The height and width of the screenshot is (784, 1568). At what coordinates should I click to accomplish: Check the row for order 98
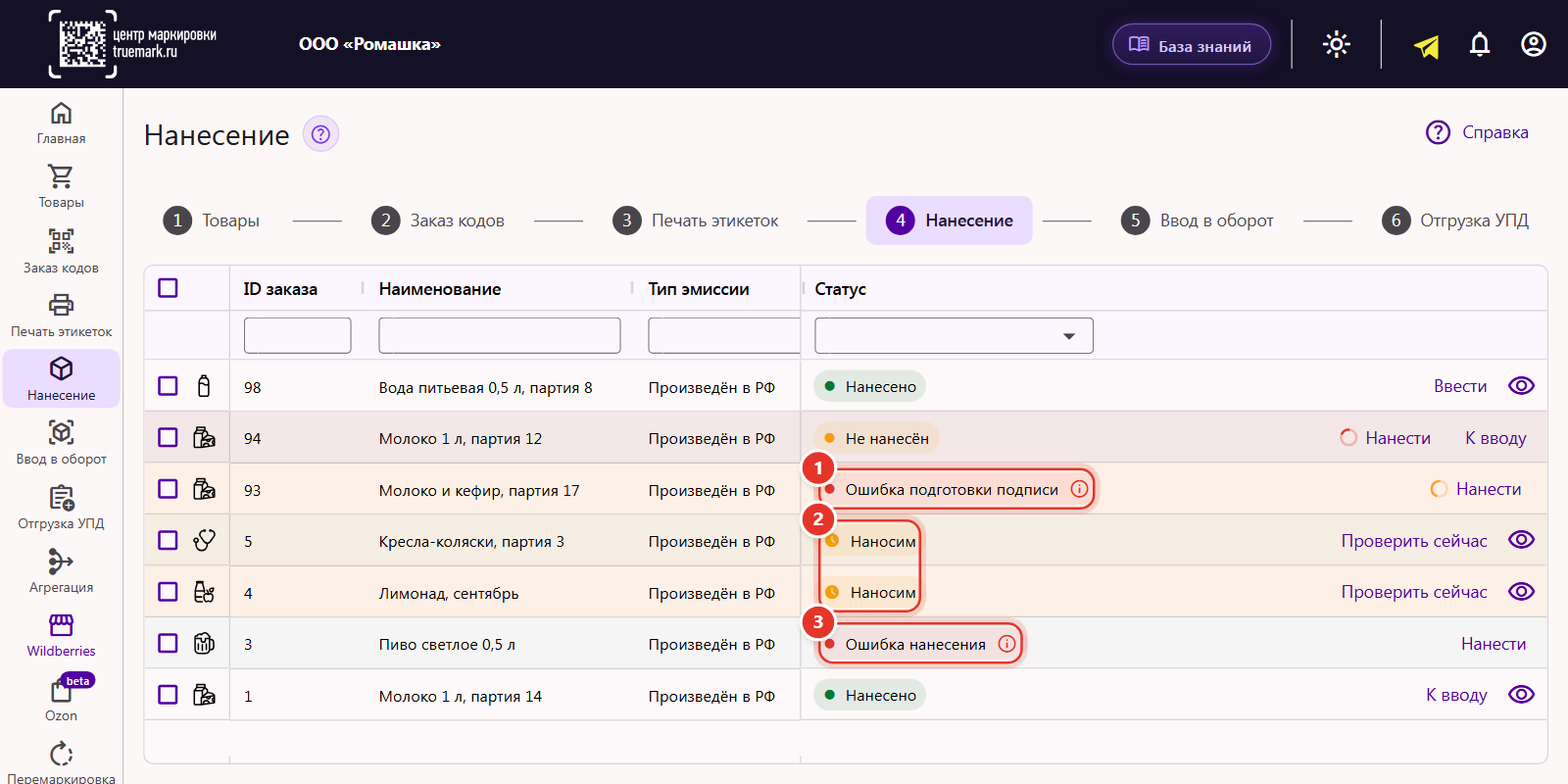(x=168, y=386)
